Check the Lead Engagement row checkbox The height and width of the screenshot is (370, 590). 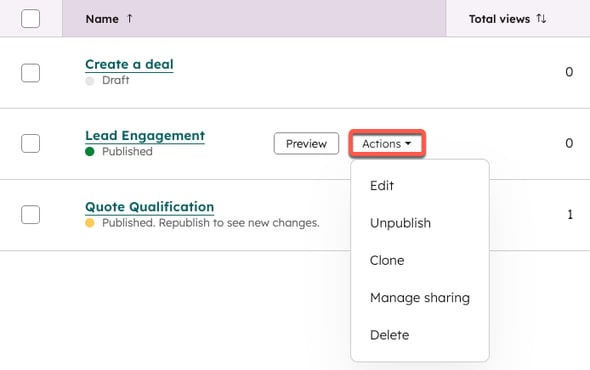30,143
